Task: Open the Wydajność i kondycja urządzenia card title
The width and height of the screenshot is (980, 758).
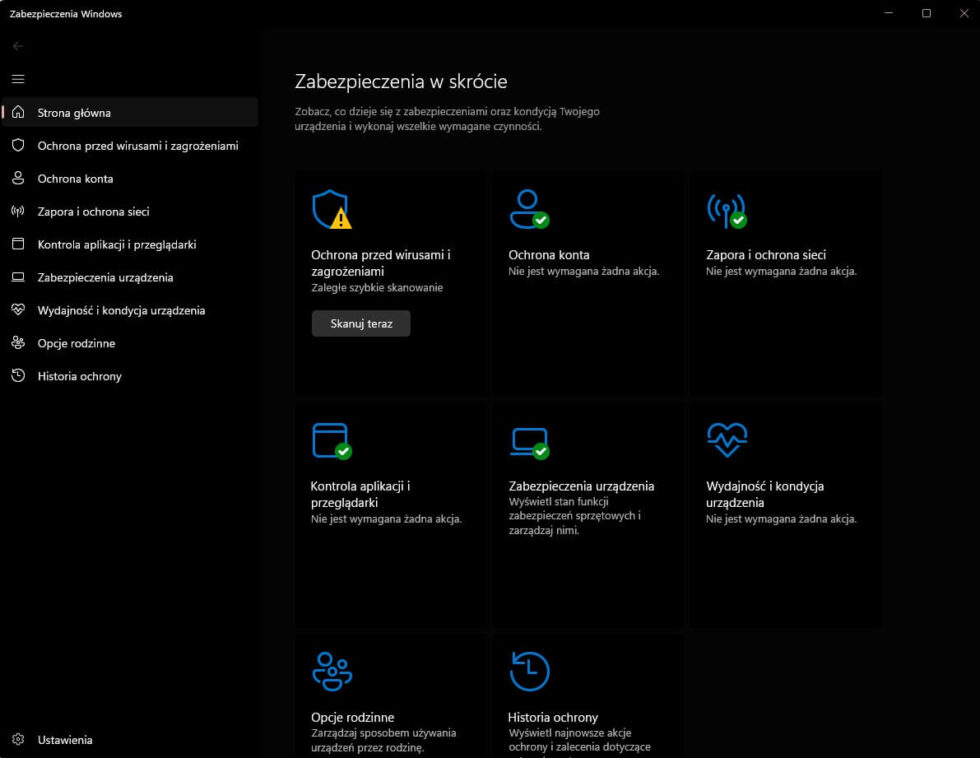Action: [x=765, y=494]
